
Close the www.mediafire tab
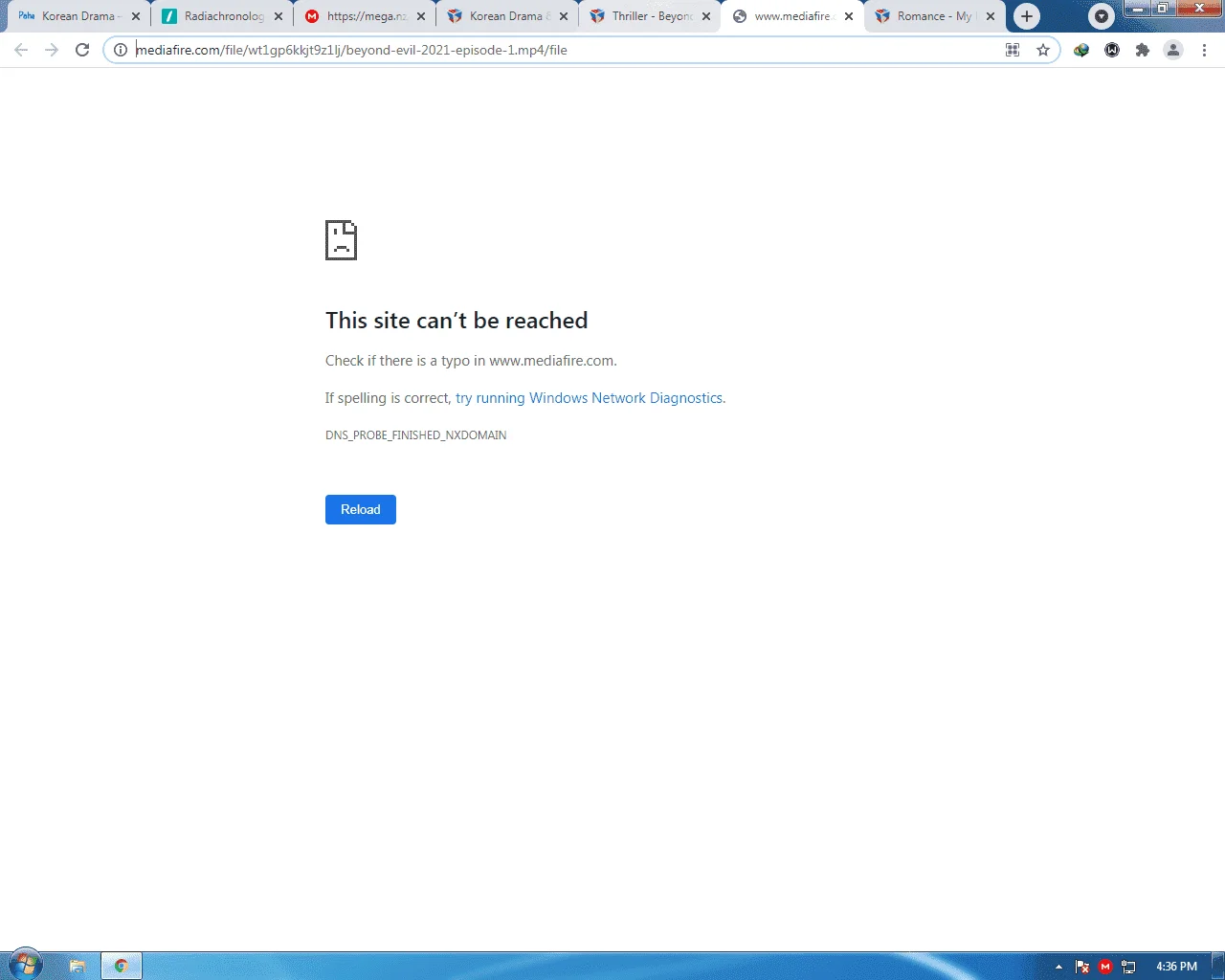849,16
